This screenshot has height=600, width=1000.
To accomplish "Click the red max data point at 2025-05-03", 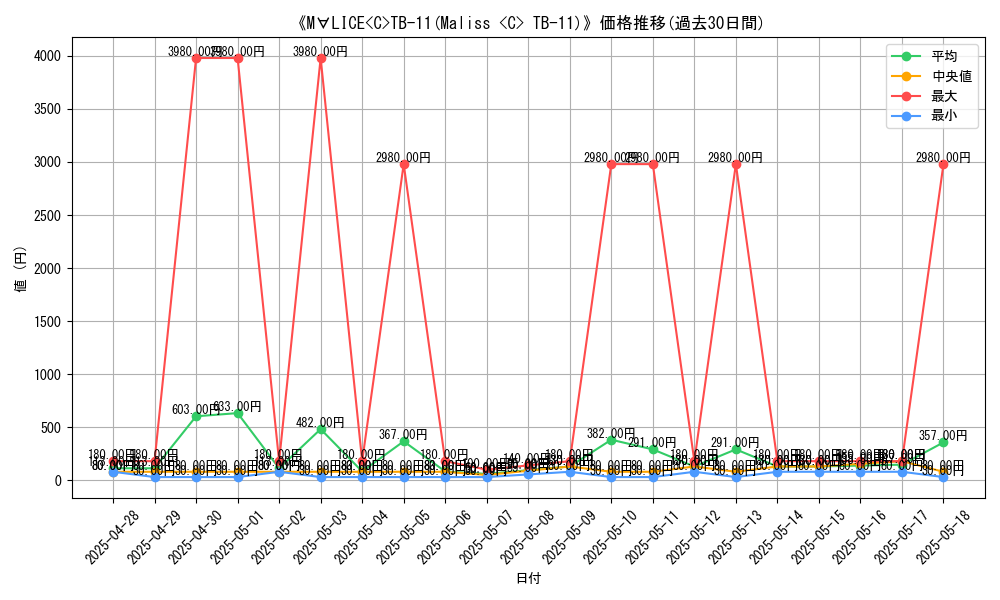I will [321, 59].
